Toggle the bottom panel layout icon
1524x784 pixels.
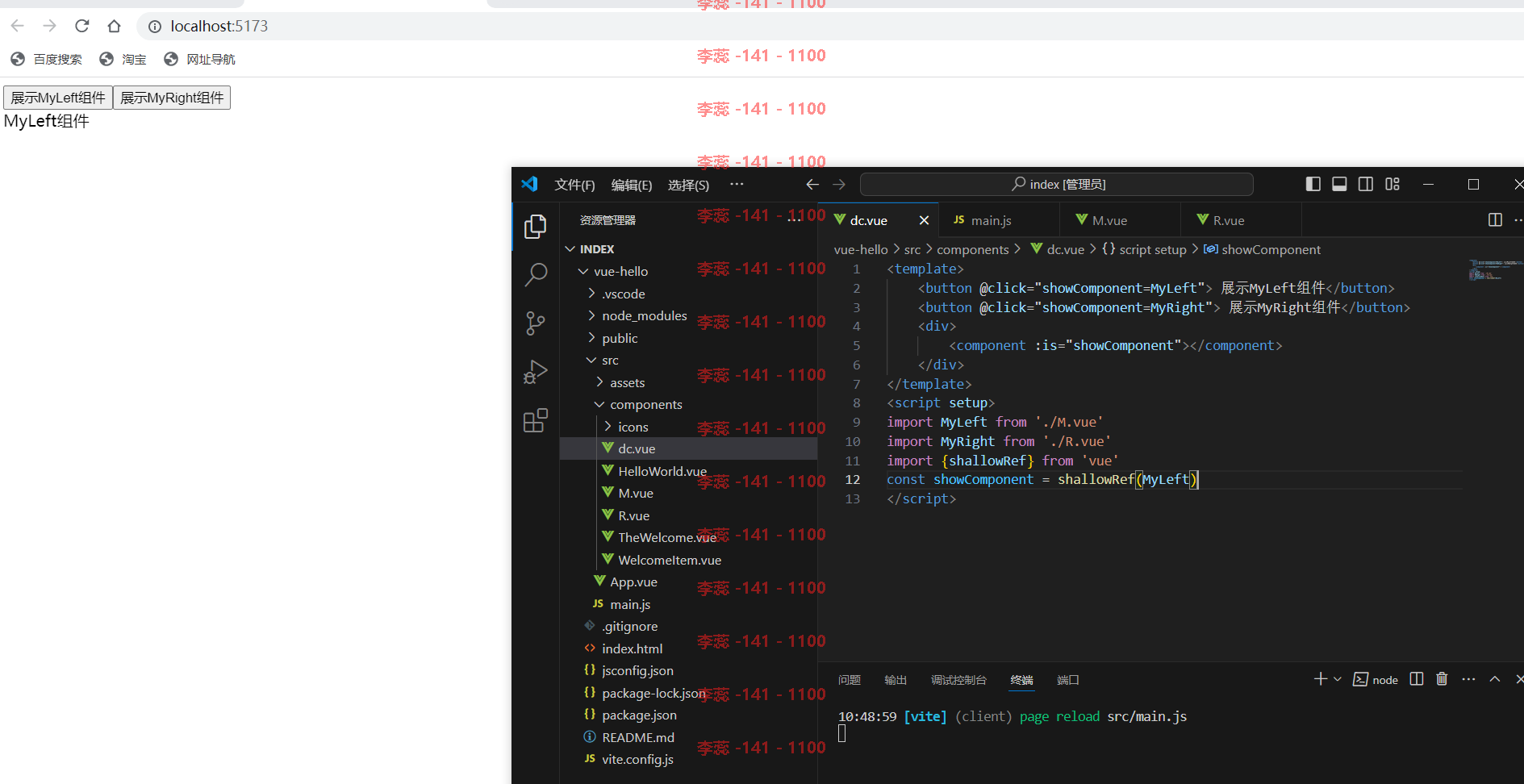point(1339,184)
